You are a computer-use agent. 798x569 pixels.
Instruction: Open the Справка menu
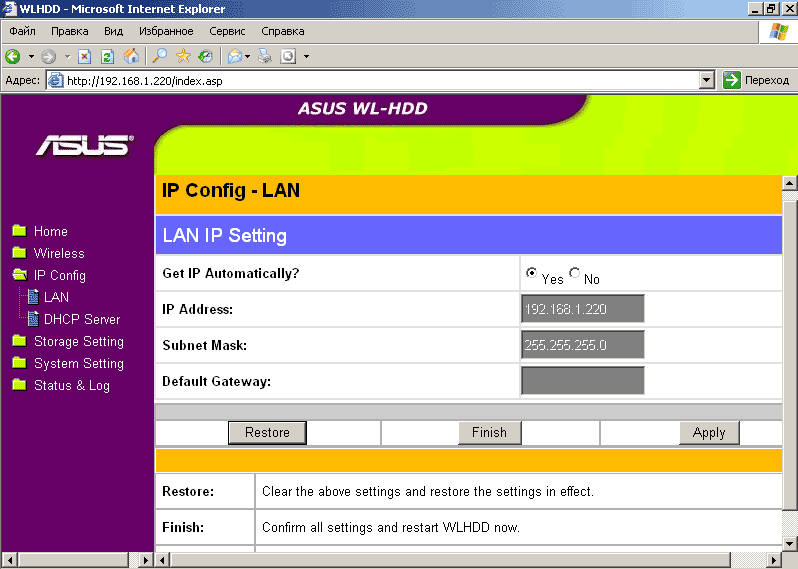click(x=282, y=31)
